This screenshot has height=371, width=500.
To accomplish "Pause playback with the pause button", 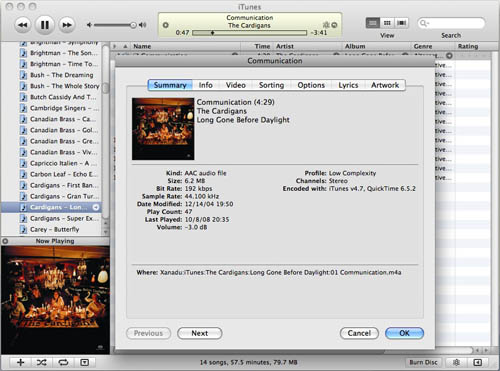I will (x=45, y=25).
